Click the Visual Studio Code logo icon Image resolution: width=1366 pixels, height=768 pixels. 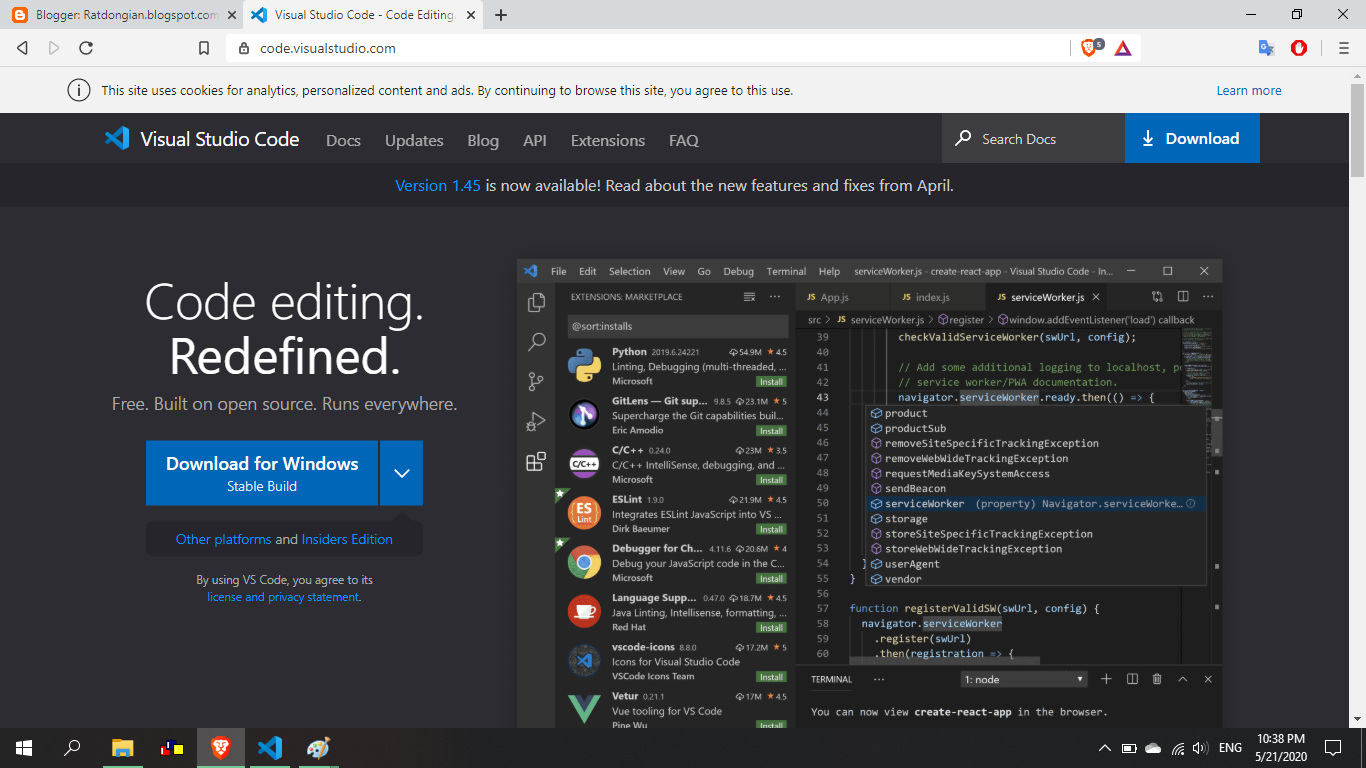pyautogui.click(x=117, y=139)
